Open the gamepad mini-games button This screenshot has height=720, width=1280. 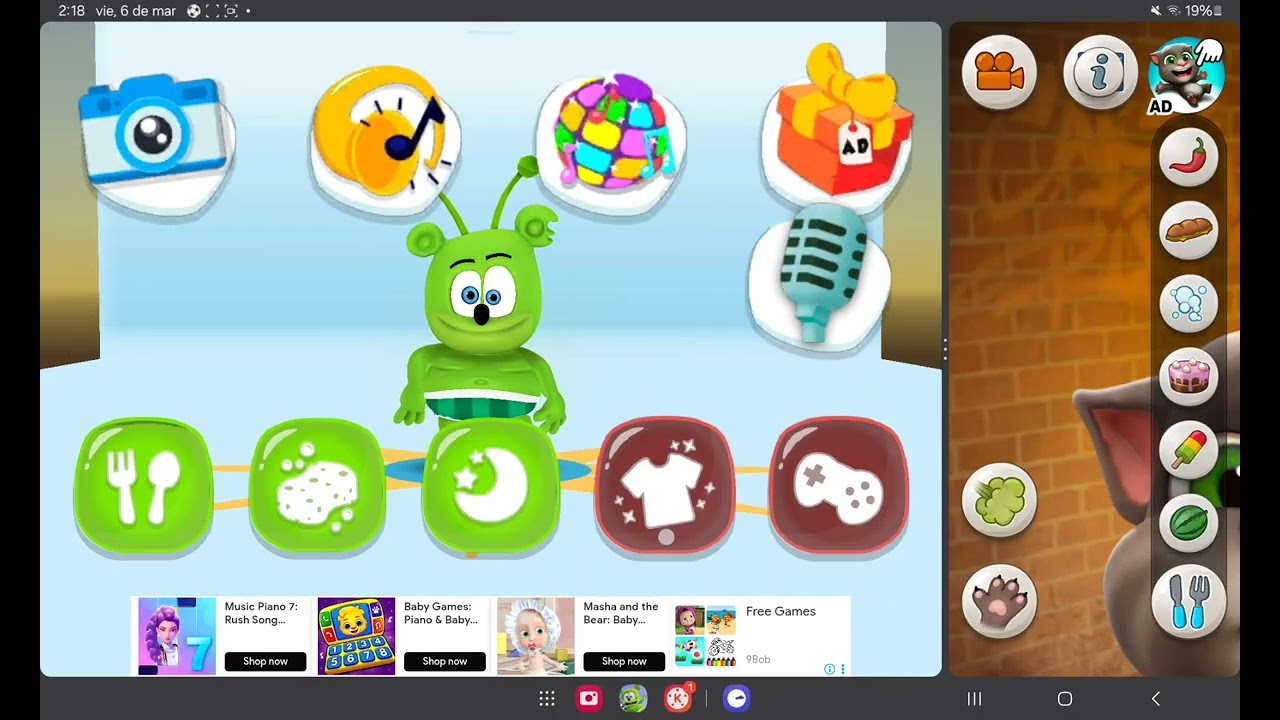pos(839,487)
